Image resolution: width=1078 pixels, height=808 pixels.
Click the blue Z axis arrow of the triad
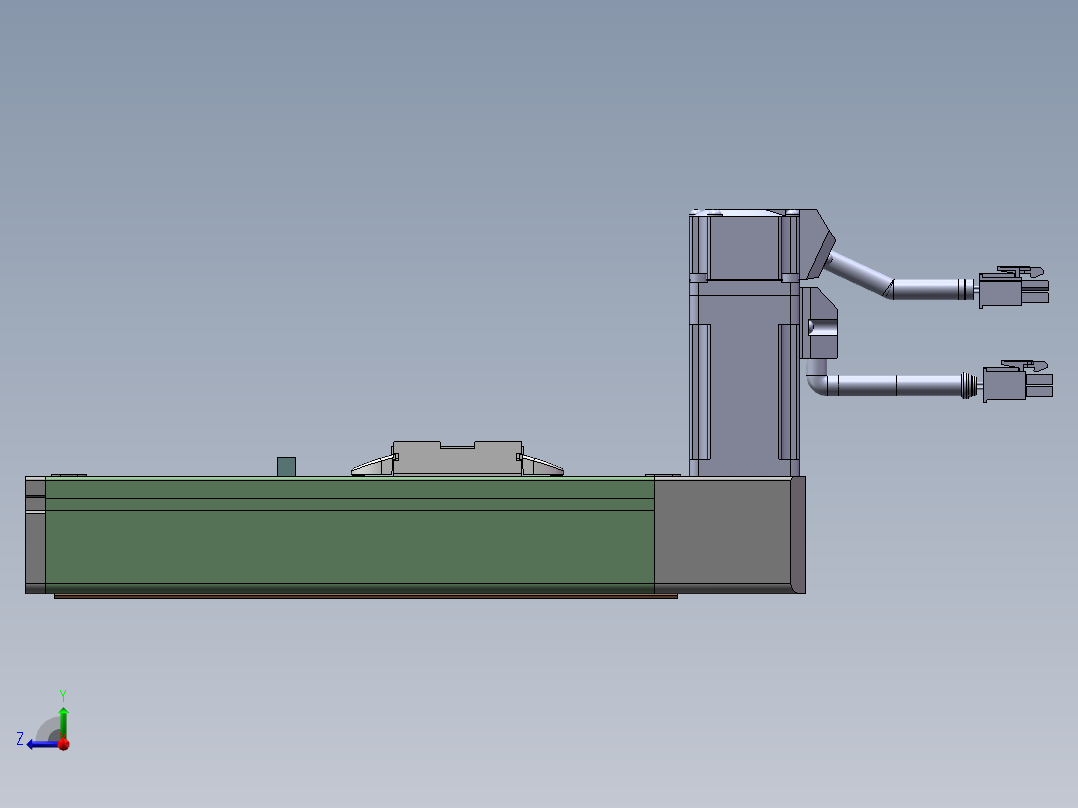(x=41, y=744)
